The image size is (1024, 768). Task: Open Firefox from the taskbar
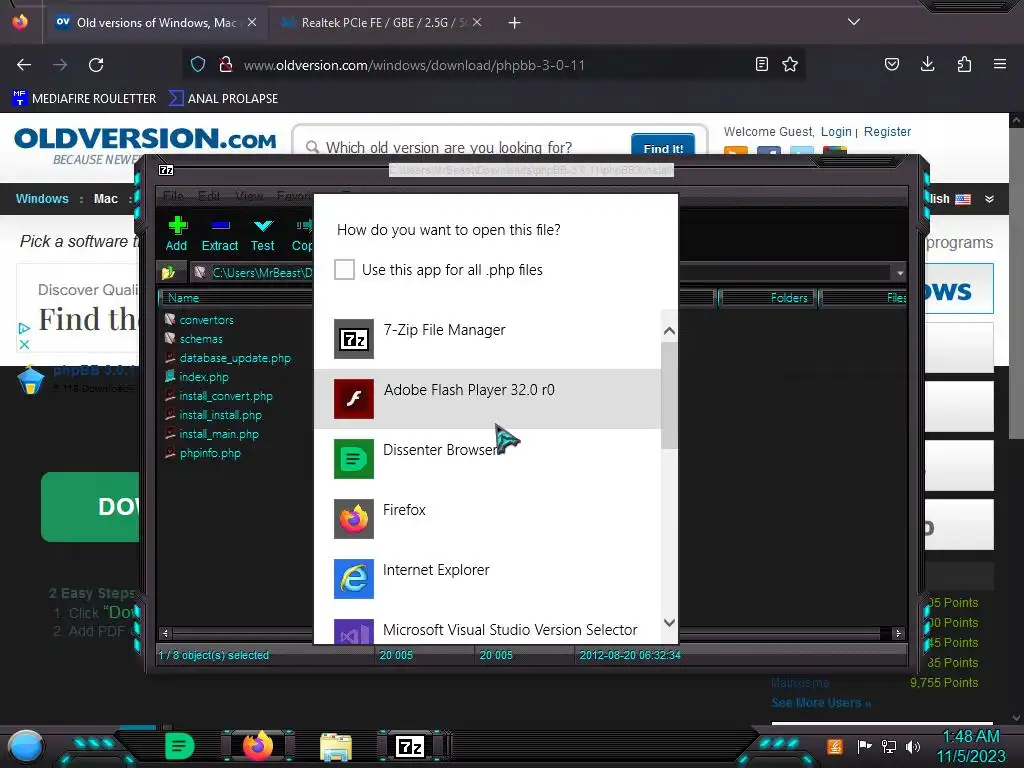click(x=258, y=746)
